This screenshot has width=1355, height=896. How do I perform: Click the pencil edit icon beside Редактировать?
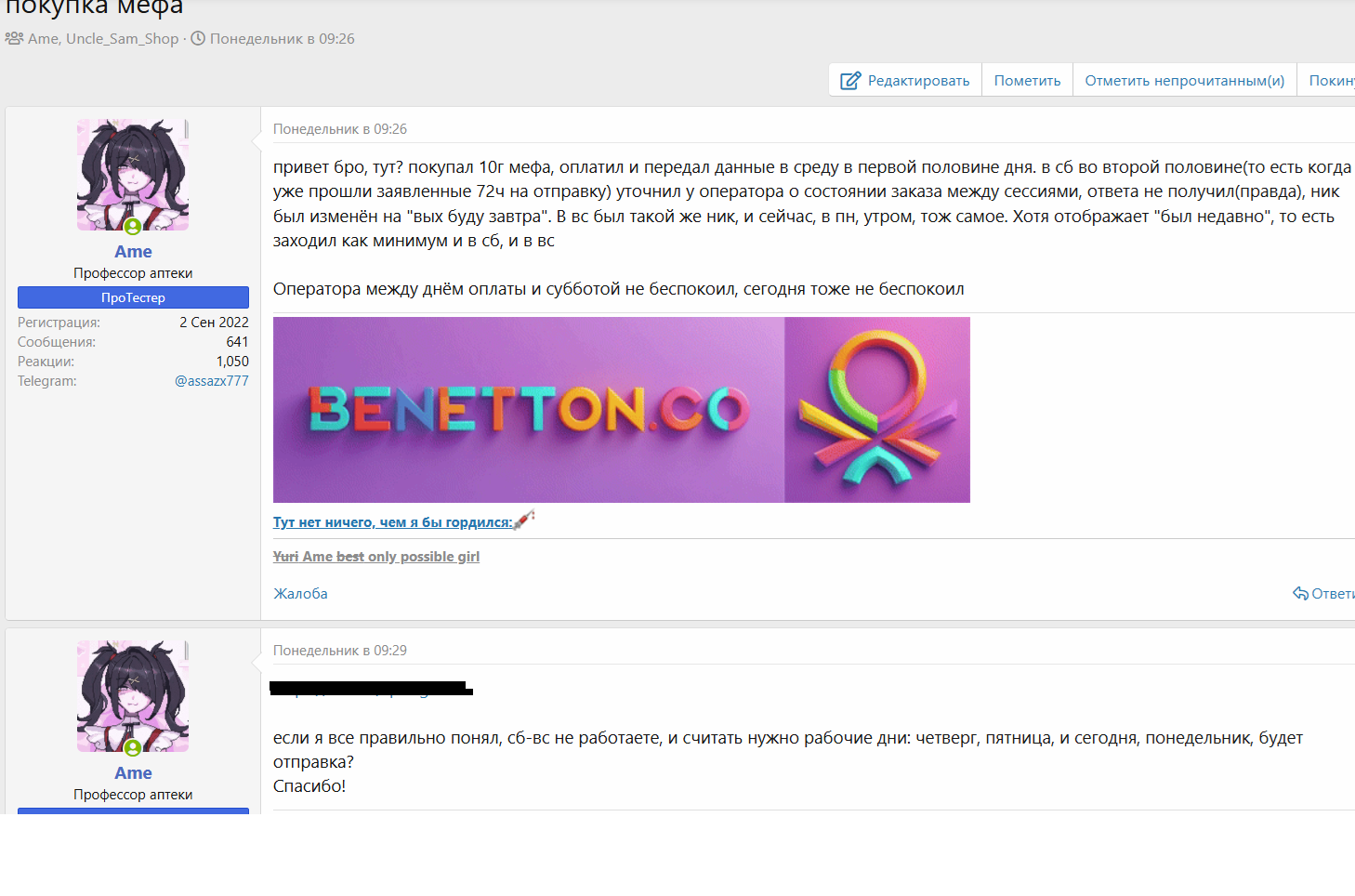pyautogui.click(x=850, y=81)
